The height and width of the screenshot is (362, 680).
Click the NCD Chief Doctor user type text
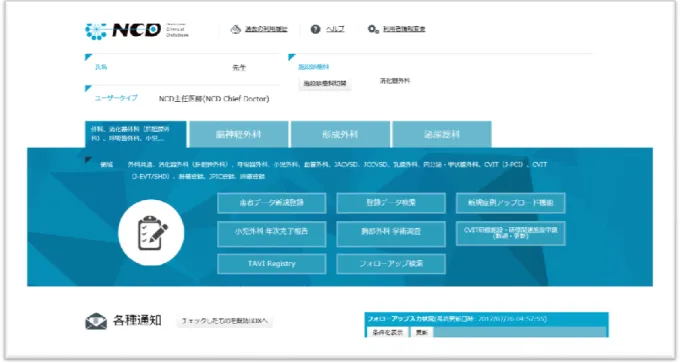(x=214, y=99)
